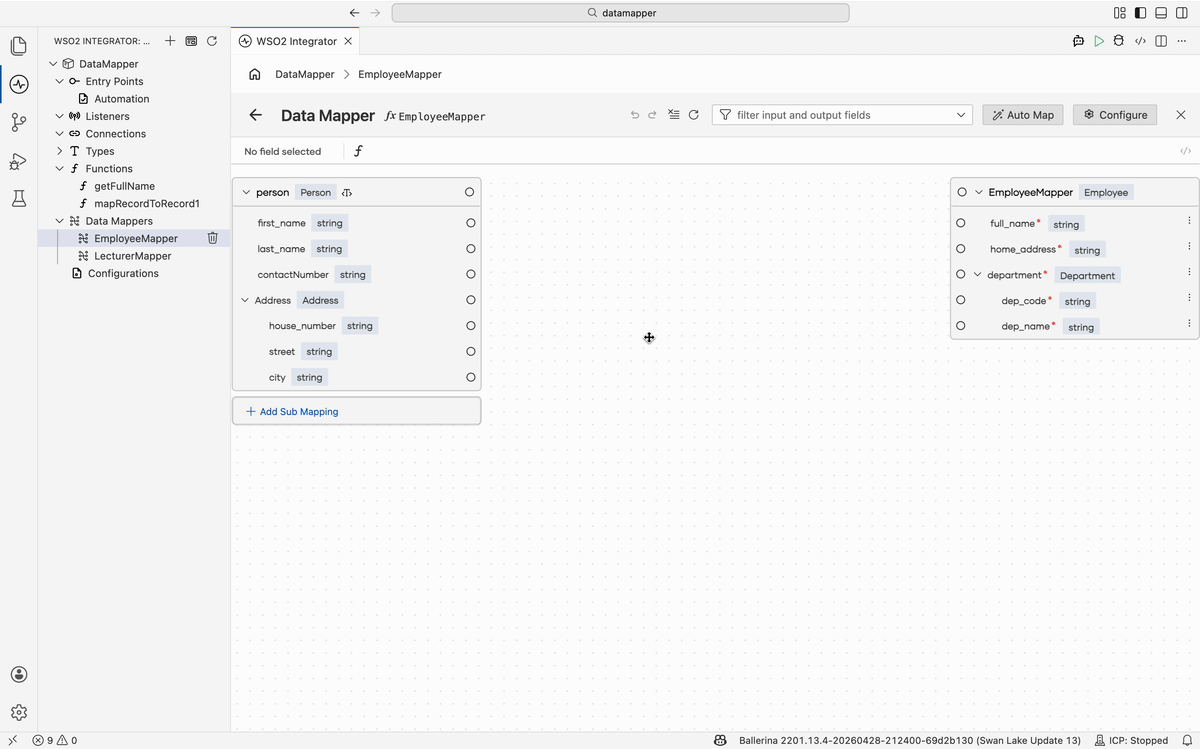Screen dimensions: 1200x749
Task: Open the WSO2 Integrator activity bar view
Action: tap(18, 84)
